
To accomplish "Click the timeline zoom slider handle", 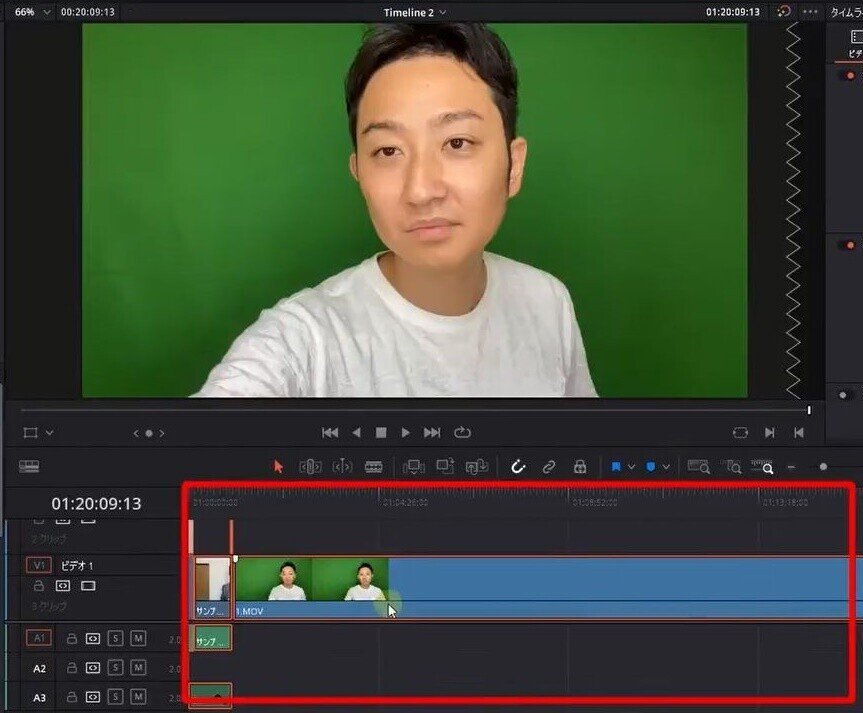I will click(823, 467).
